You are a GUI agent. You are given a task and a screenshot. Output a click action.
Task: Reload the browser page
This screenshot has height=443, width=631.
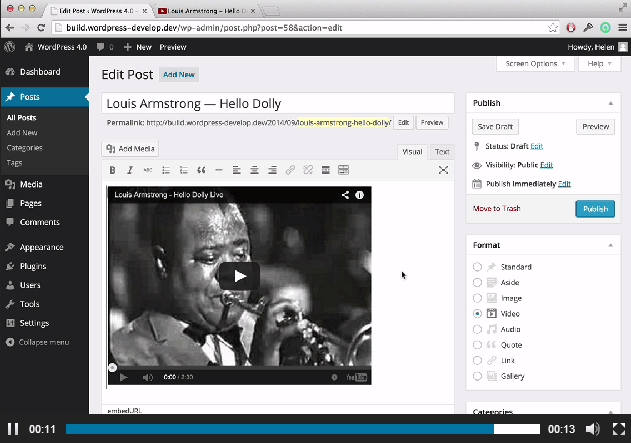coord(41,28)
